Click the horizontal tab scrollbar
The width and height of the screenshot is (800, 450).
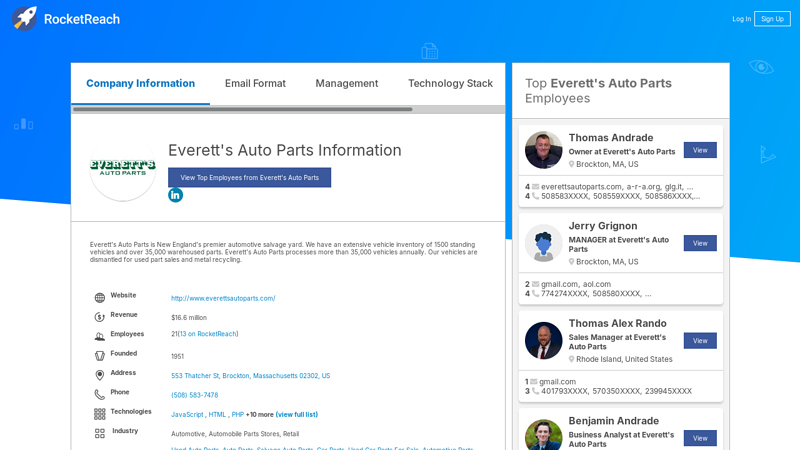click(242, 109)
